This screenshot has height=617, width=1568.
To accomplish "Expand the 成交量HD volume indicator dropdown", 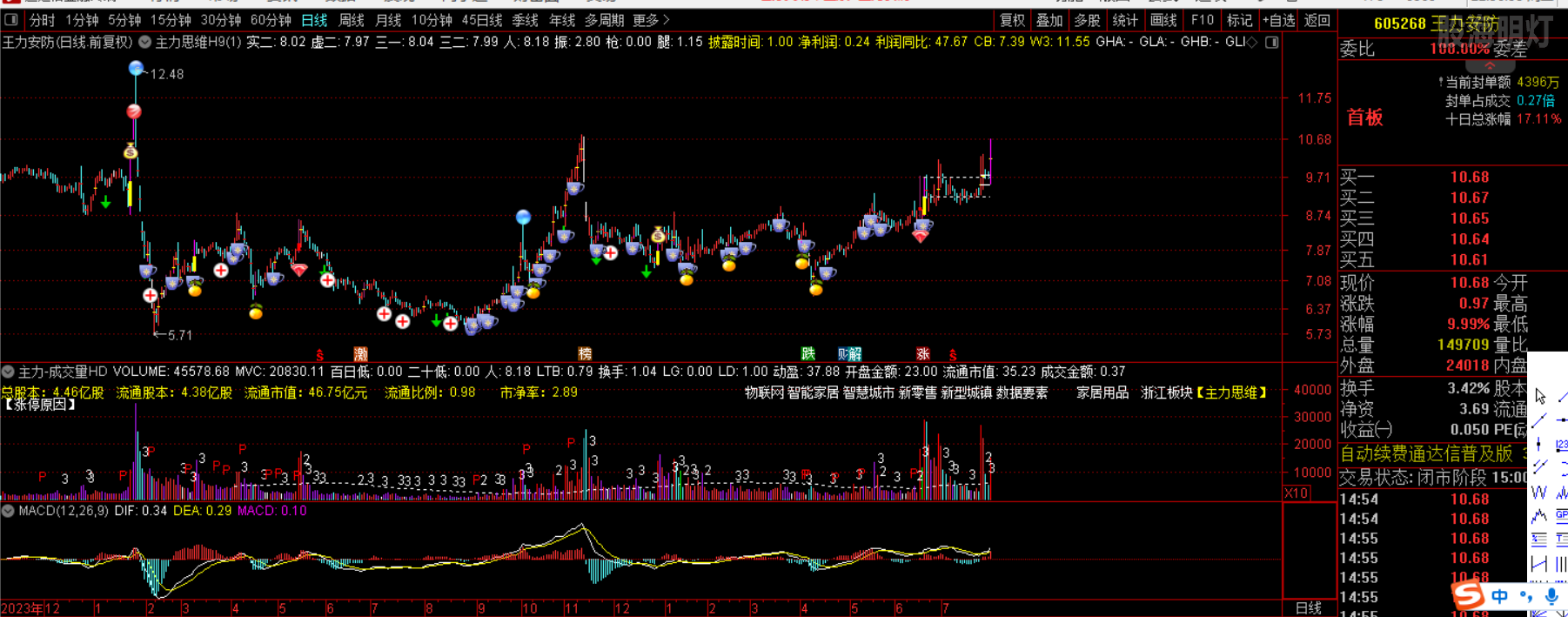I will (x=9, y=372).
